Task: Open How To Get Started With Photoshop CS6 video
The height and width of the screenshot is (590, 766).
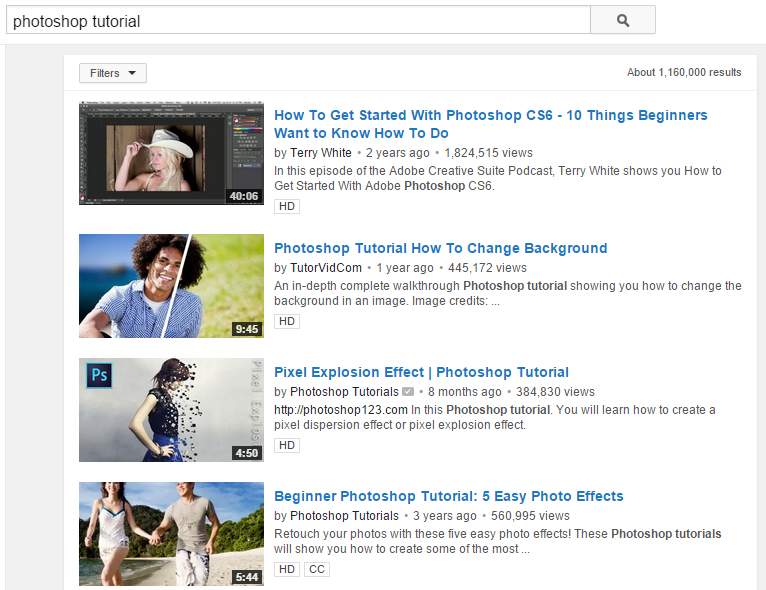Action: tap(490, 124)
